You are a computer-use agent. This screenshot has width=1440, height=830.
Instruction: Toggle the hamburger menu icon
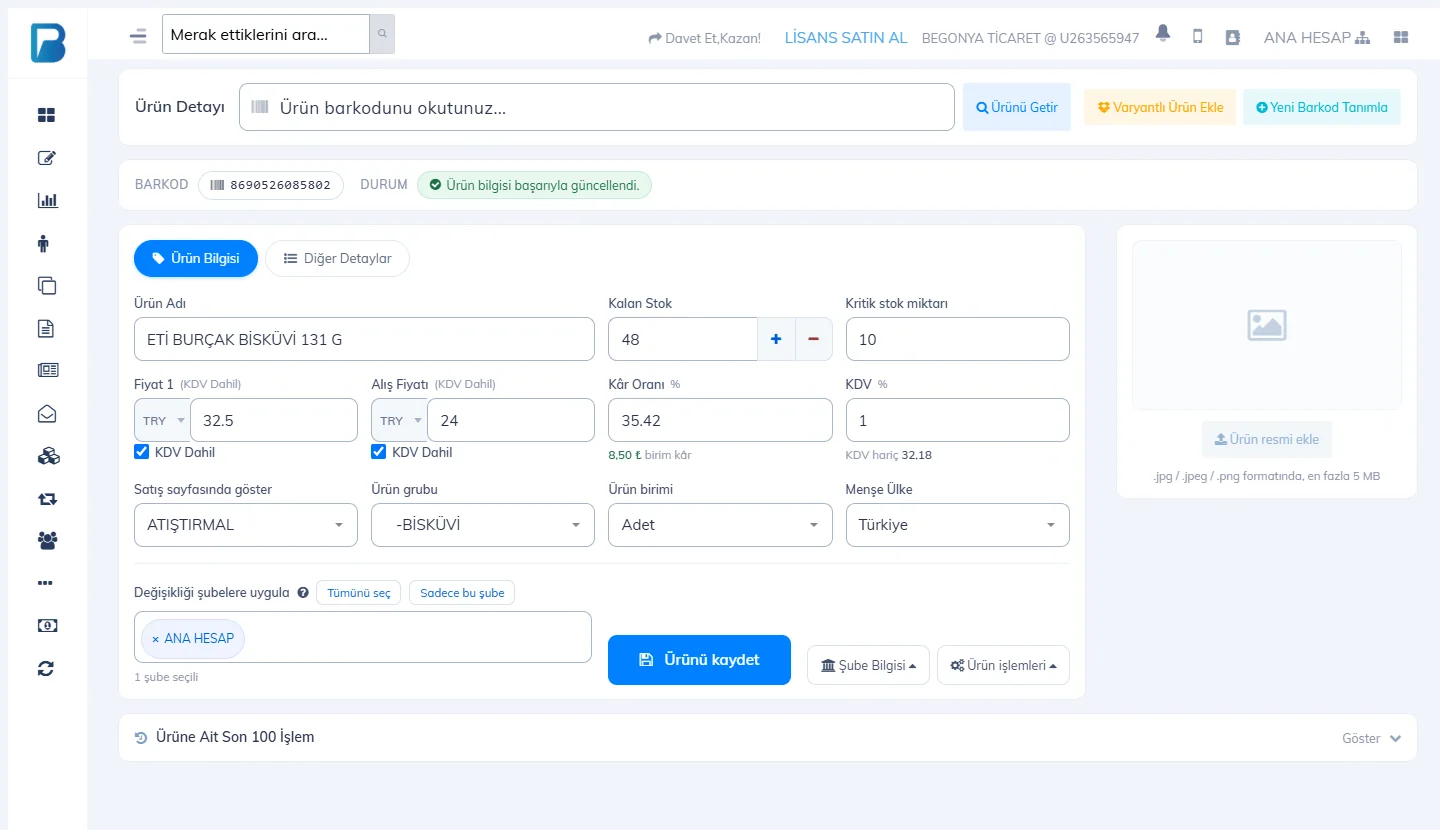(138, 36)
